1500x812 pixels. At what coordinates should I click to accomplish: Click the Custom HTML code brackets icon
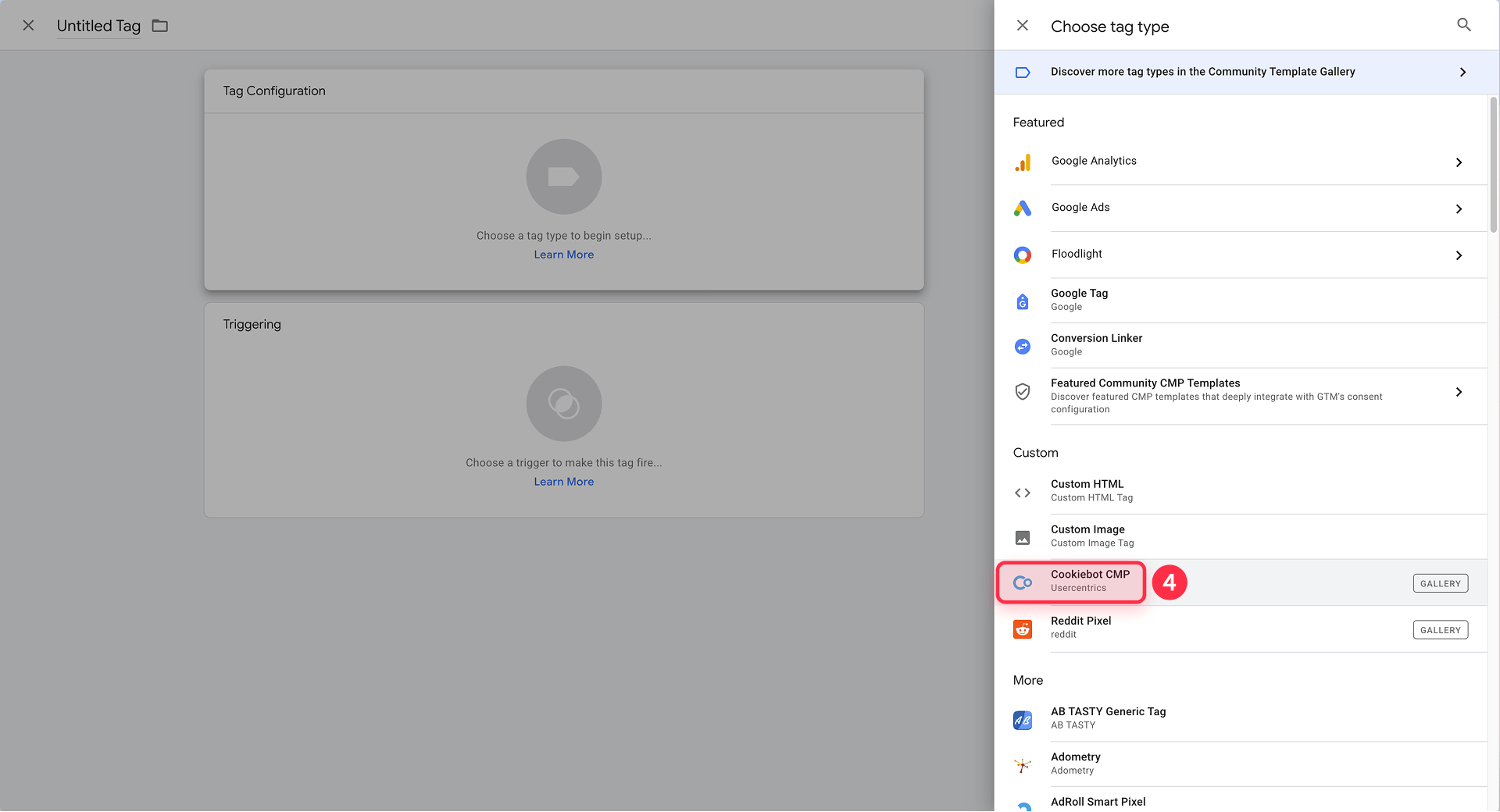pyautogui.click(x=1023, y=493)
